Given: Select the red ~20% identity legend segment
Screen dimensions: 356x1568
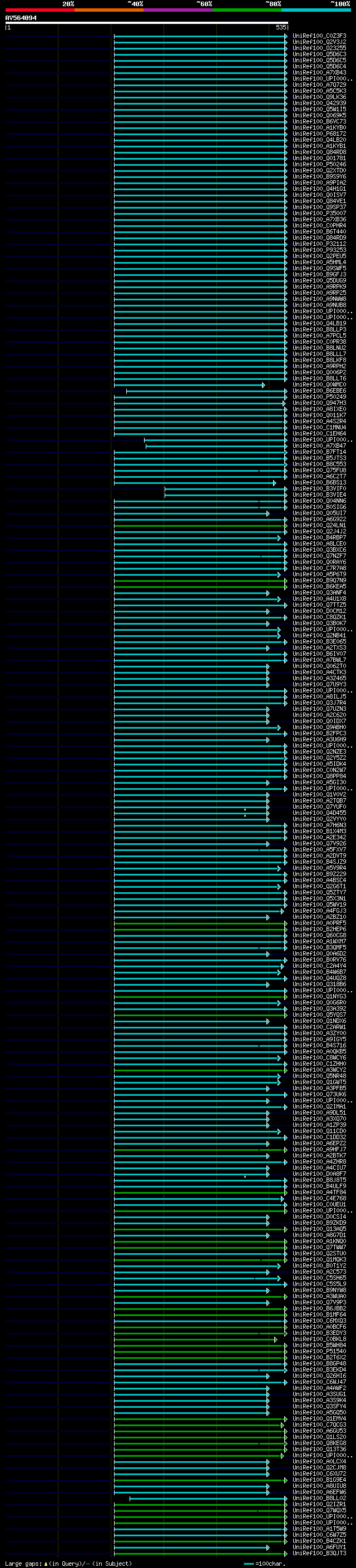Looking at the screenshot, I should [39, 10].
